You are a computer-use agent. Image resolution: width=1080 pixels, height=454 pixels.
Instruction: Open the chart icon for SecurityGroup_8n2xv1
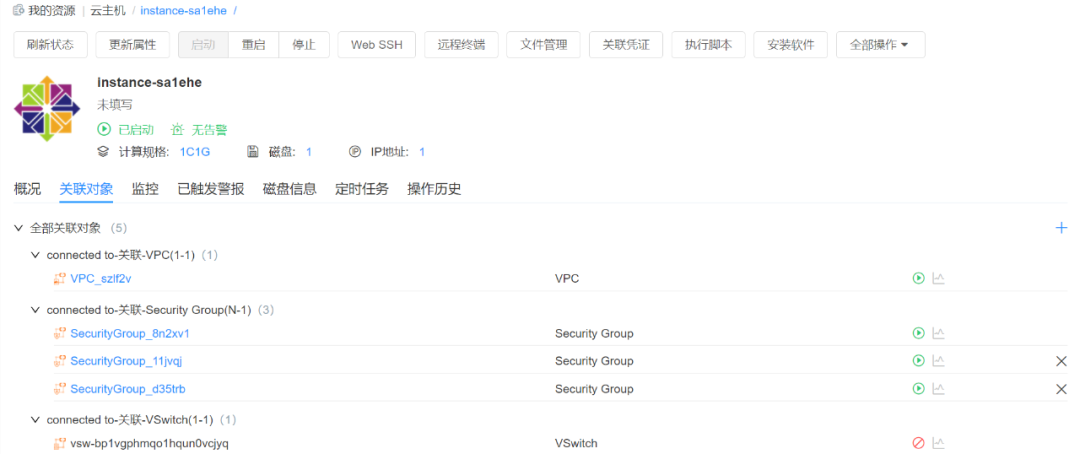938,333
